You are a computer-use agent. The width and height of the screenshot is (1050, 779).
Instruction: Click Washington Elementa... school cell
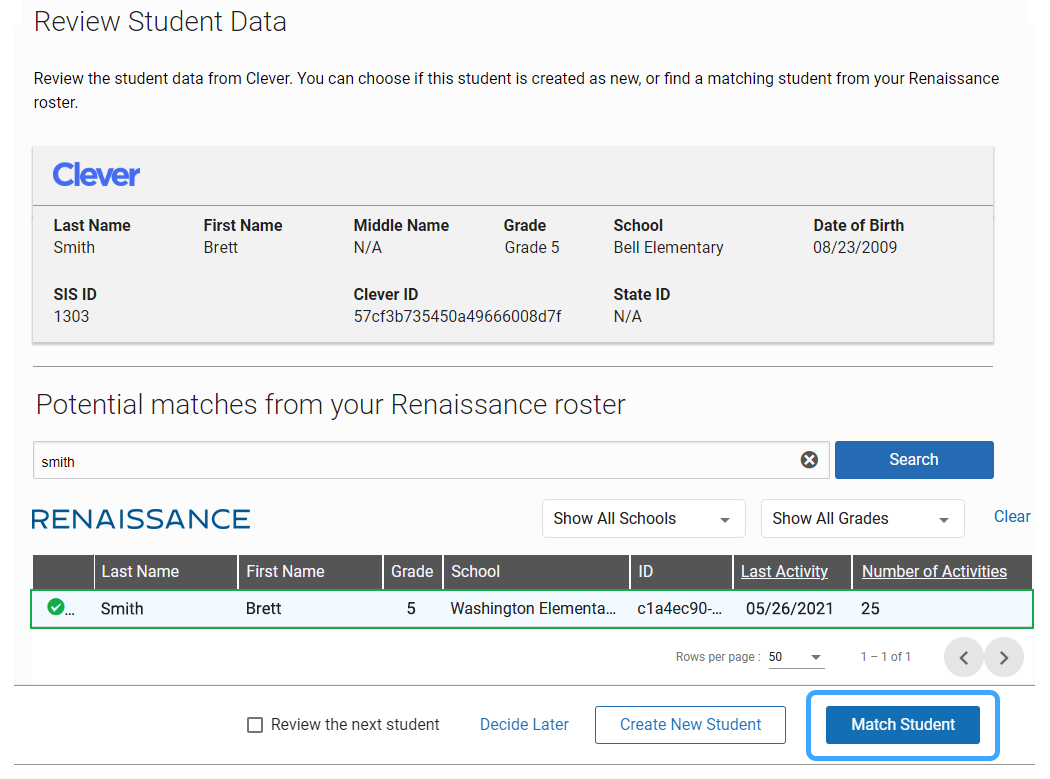click(x=533, y=609)
